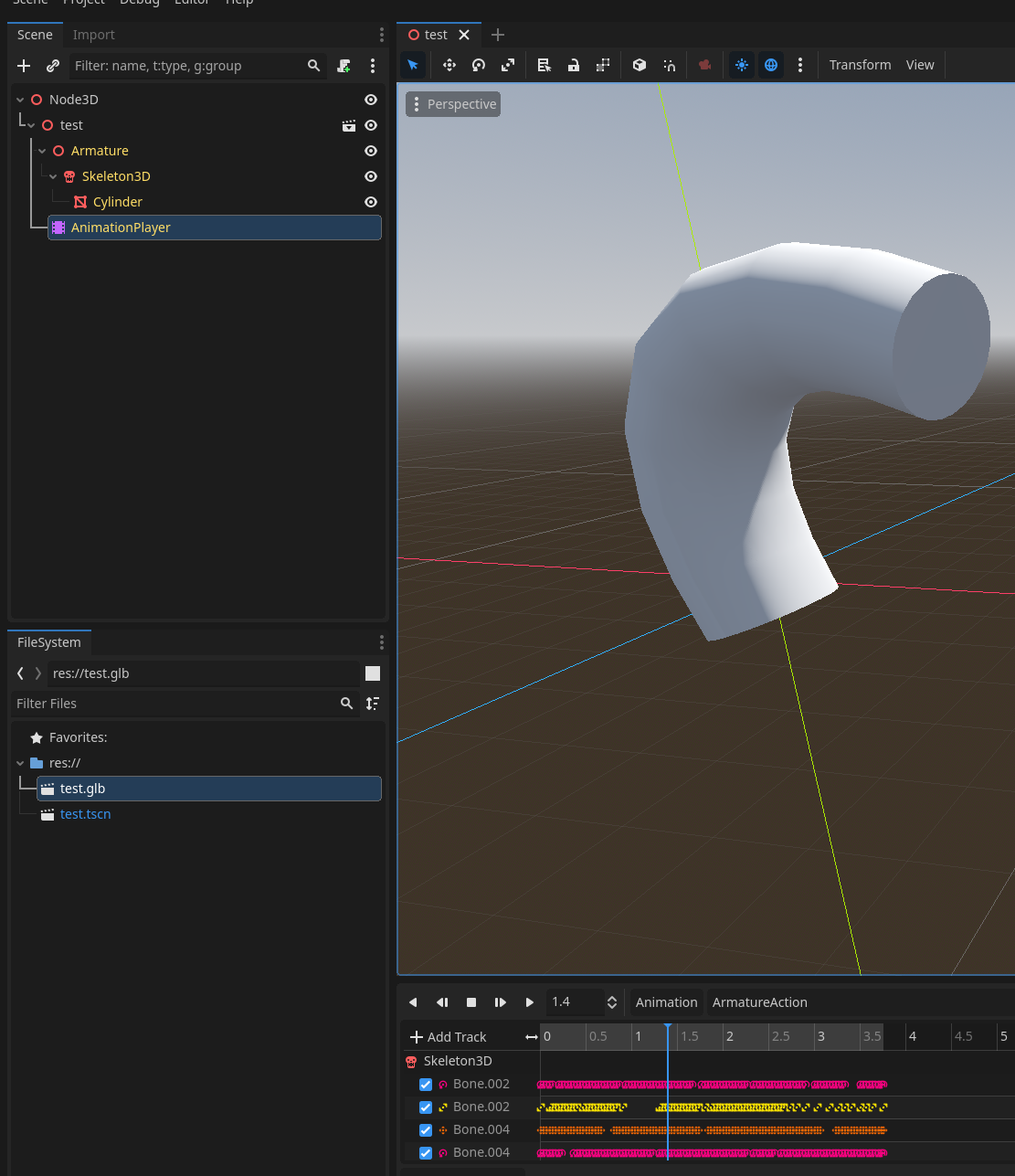Open ArmatureAction animation name field
The image size is (1015, 1176).
[760, 1002]
